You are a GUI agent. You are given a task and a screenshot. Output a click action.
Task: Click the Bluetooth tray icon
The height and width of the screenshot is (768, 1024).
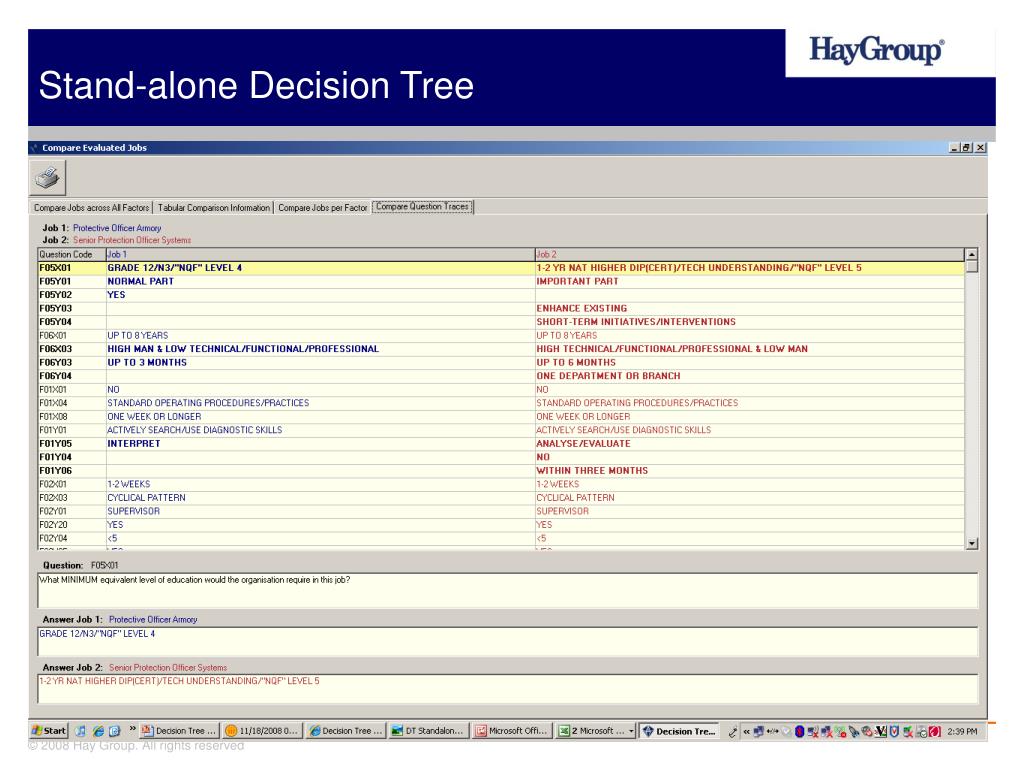[799, 731]
